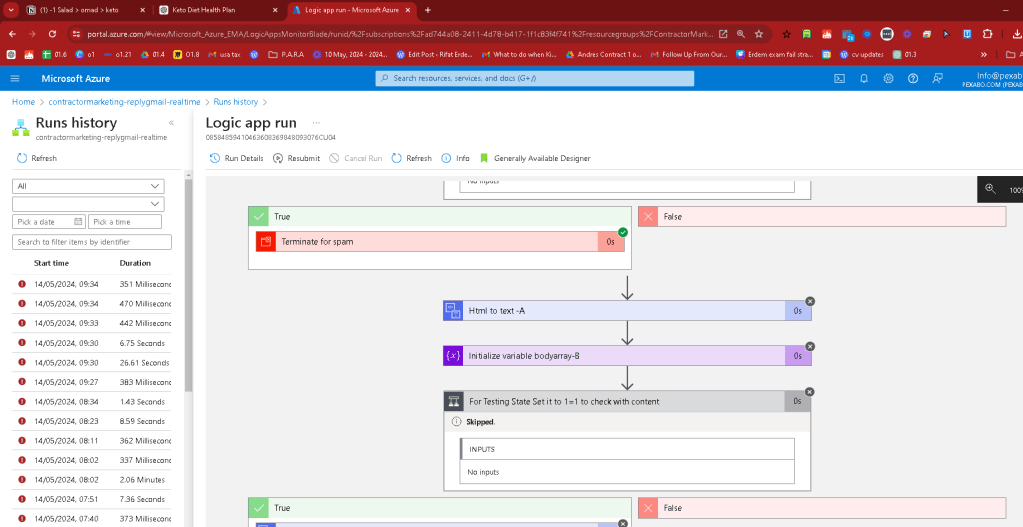
Task: Click the Azure search resources box
Action: coord(534,78)
